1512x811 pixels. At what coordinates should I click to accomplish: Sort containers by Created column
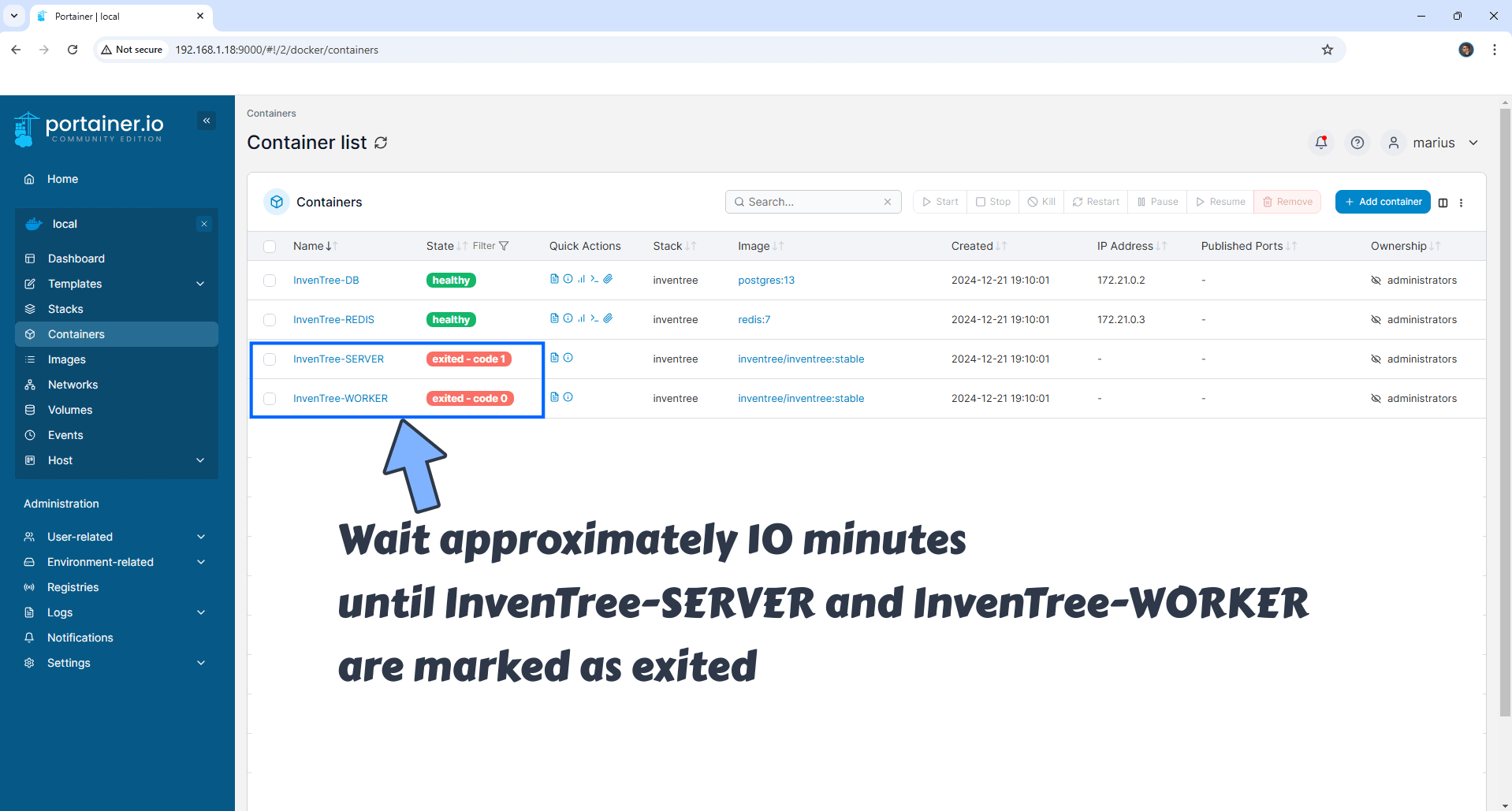click(x=978, y=246)
